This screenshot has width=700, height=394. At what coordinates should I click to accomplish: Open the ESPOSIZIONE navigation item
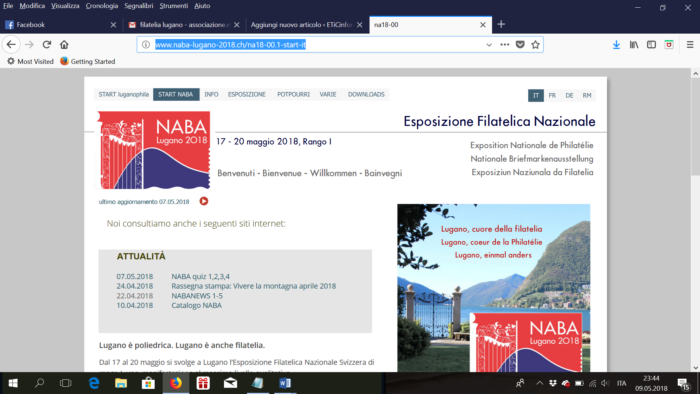(x=246, y=95)
